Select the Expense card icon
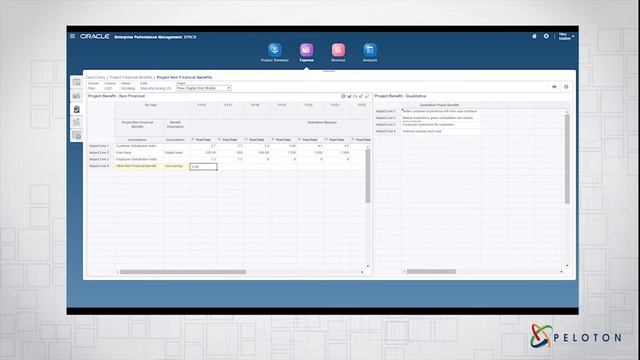The width and height of the screenshot is (640, 360). point(307,50)
